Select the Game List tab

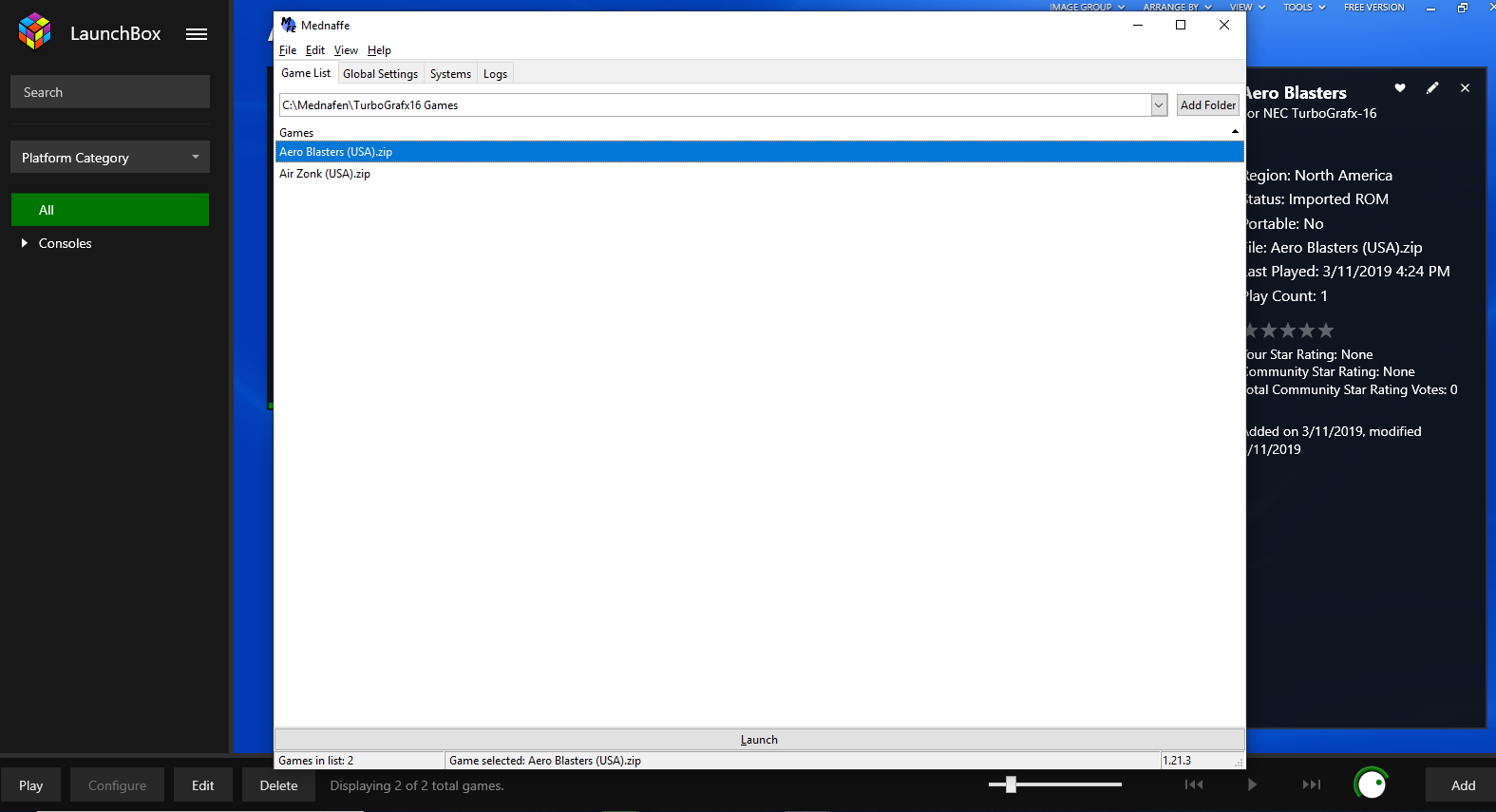306,73
